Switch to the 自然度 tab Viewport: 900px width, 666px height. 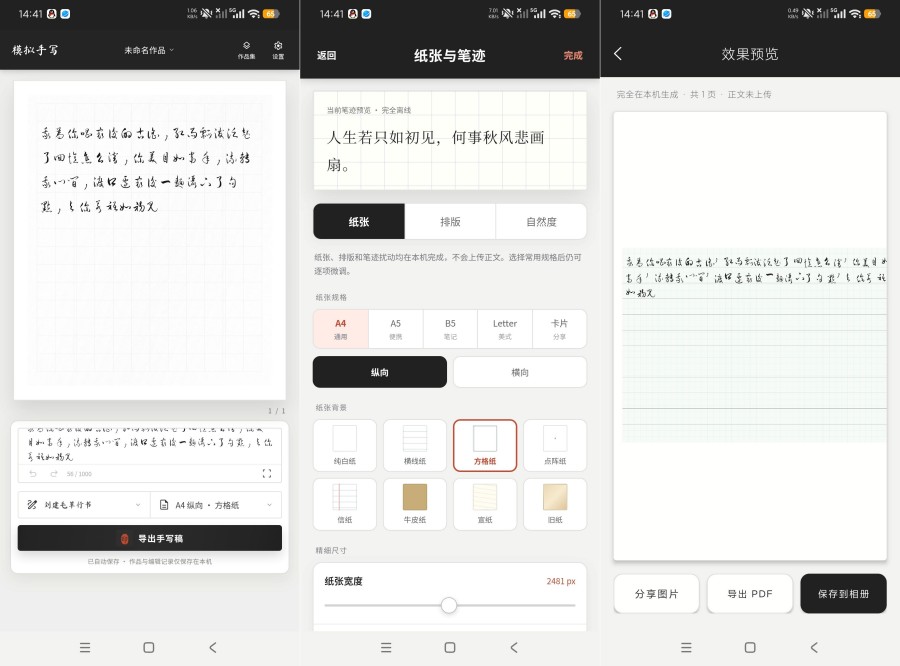(541, 222)
